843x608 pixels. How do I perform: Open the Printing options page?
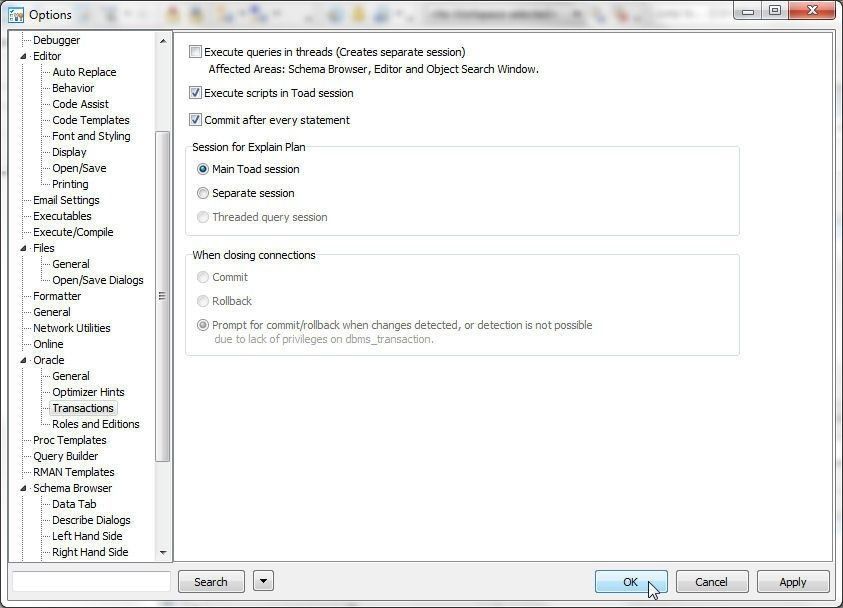click(70, 184)
